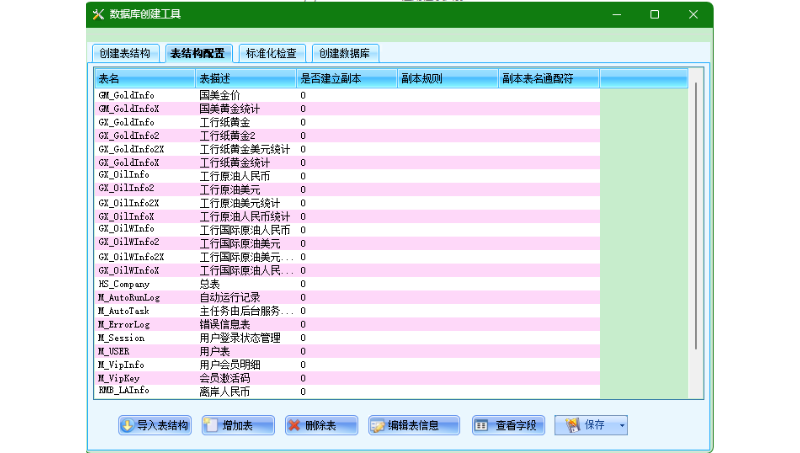Select the GX_GoldInfo2X row

(347, 149)
